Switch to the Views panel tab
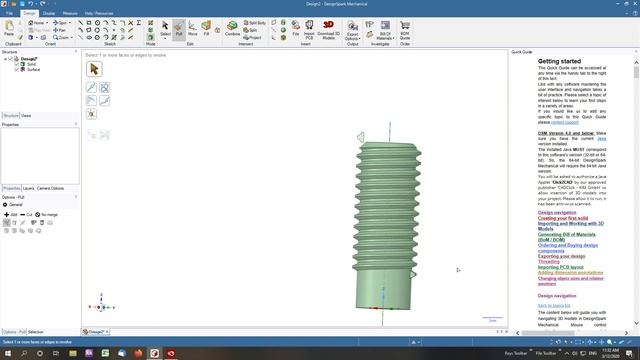 point(26,116)
